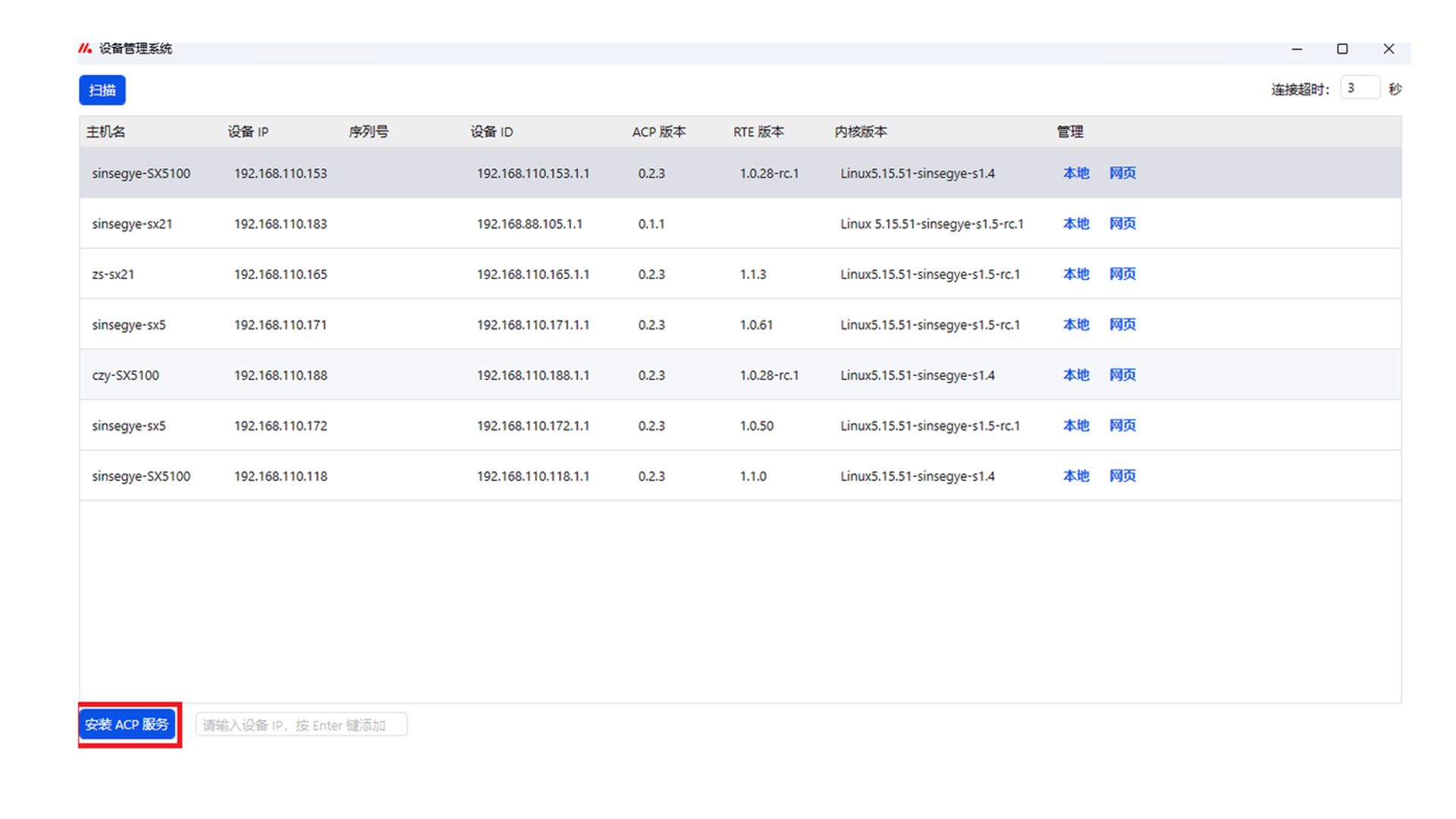Image resolution: width=1456 pixels, height=819 pixels.
Task: Click the 设备管理系统 window title
Action: point(136,49)
